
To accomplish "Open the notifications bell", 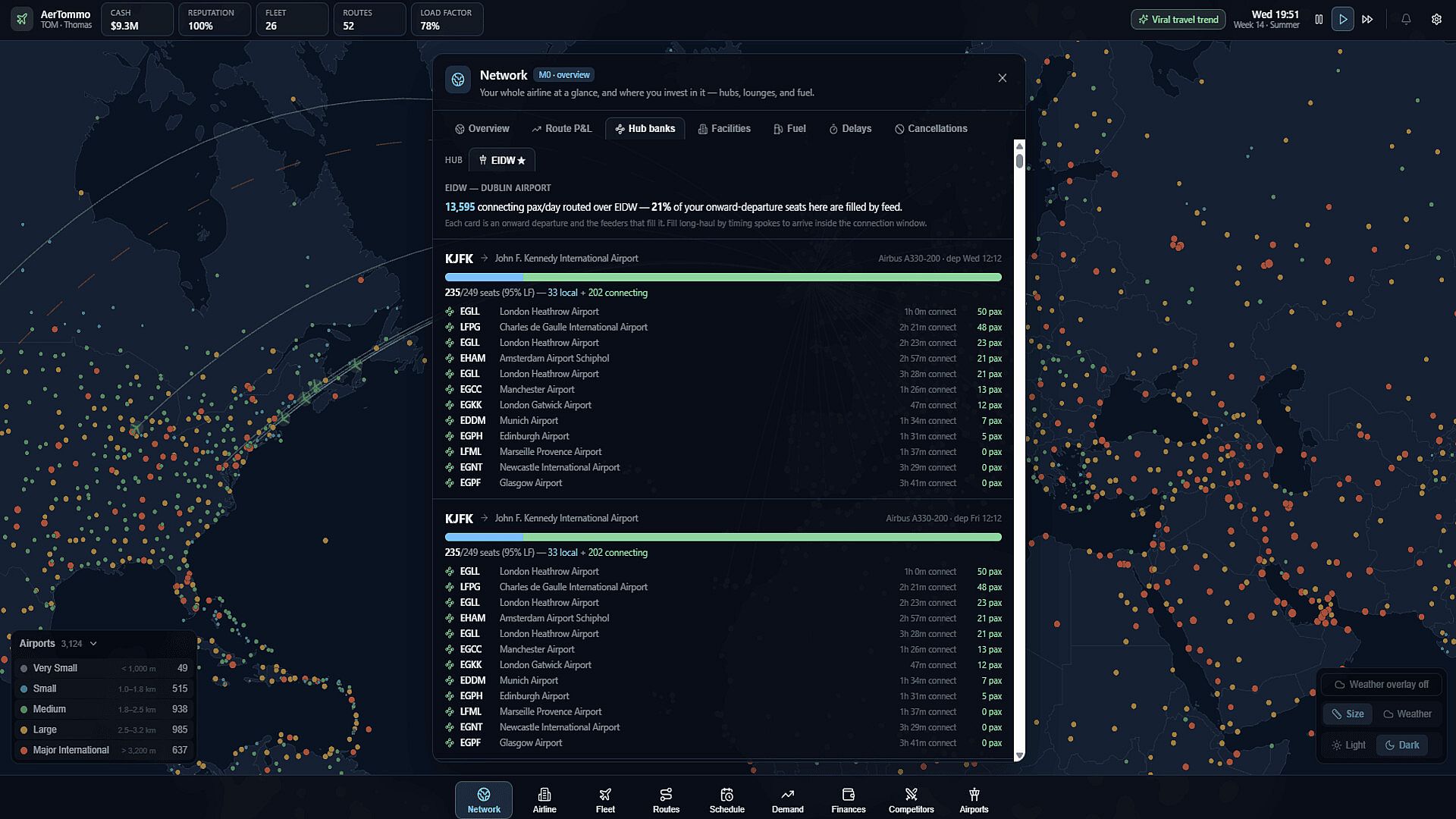I will click(x=1406, y=20).
